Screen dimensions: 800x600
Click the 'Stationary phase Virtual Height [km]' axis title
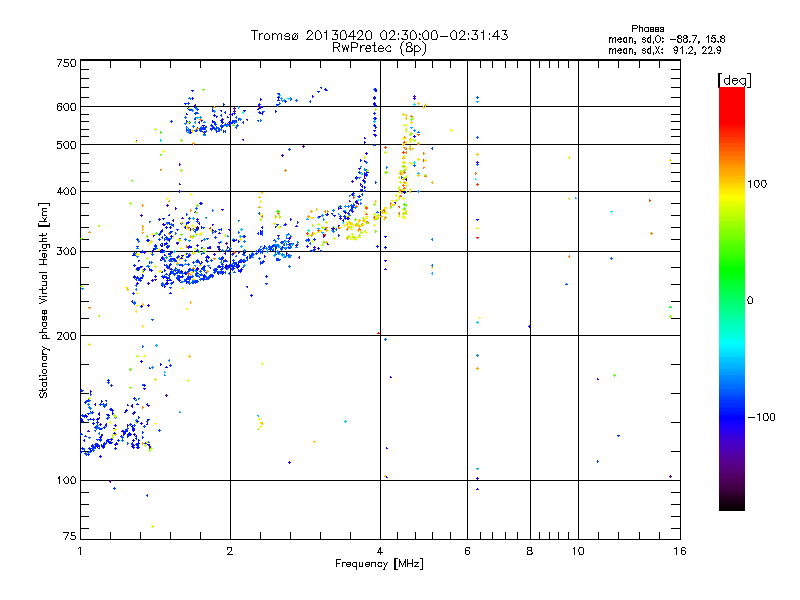click(44, 301)
